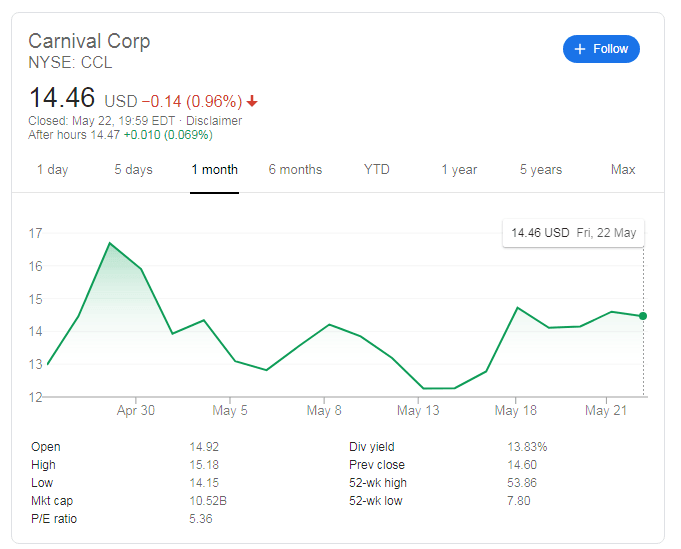The image size is (681, 549).
Task: Show the YTD chart range
Action: tap(376, 170)
